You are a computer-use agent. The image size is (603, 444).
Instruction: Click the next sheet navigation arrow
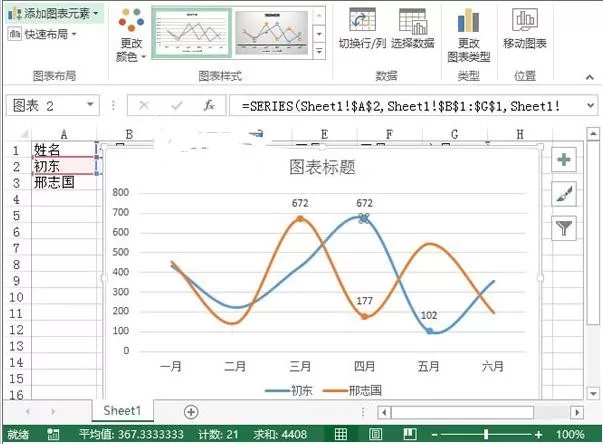tap(53, 412)
